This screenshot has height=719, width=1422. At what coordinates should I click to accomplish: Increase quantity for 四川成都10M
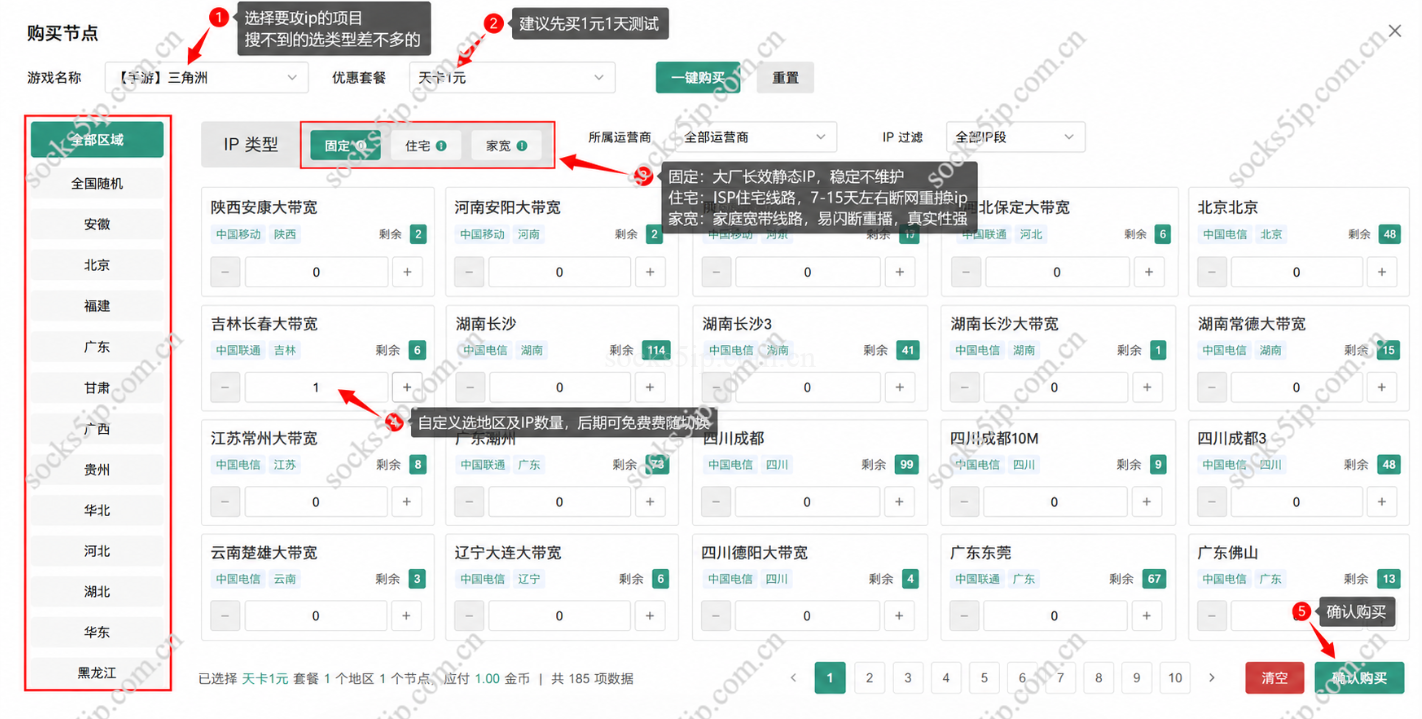click(x=1148, y=502)
